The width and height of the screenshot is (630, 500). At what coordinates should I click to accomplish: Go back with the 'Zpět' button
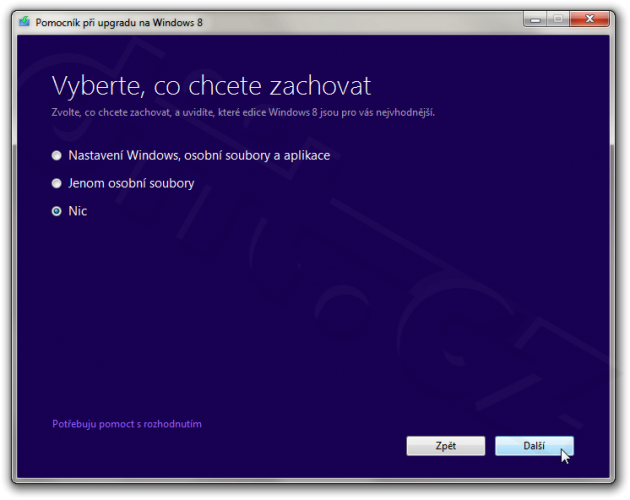click(x=446, y=446)
